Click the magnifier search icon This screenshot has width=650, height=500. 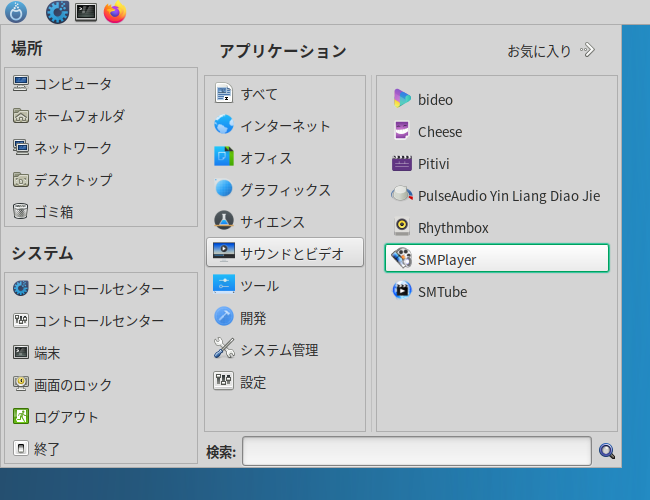(607, 451)
